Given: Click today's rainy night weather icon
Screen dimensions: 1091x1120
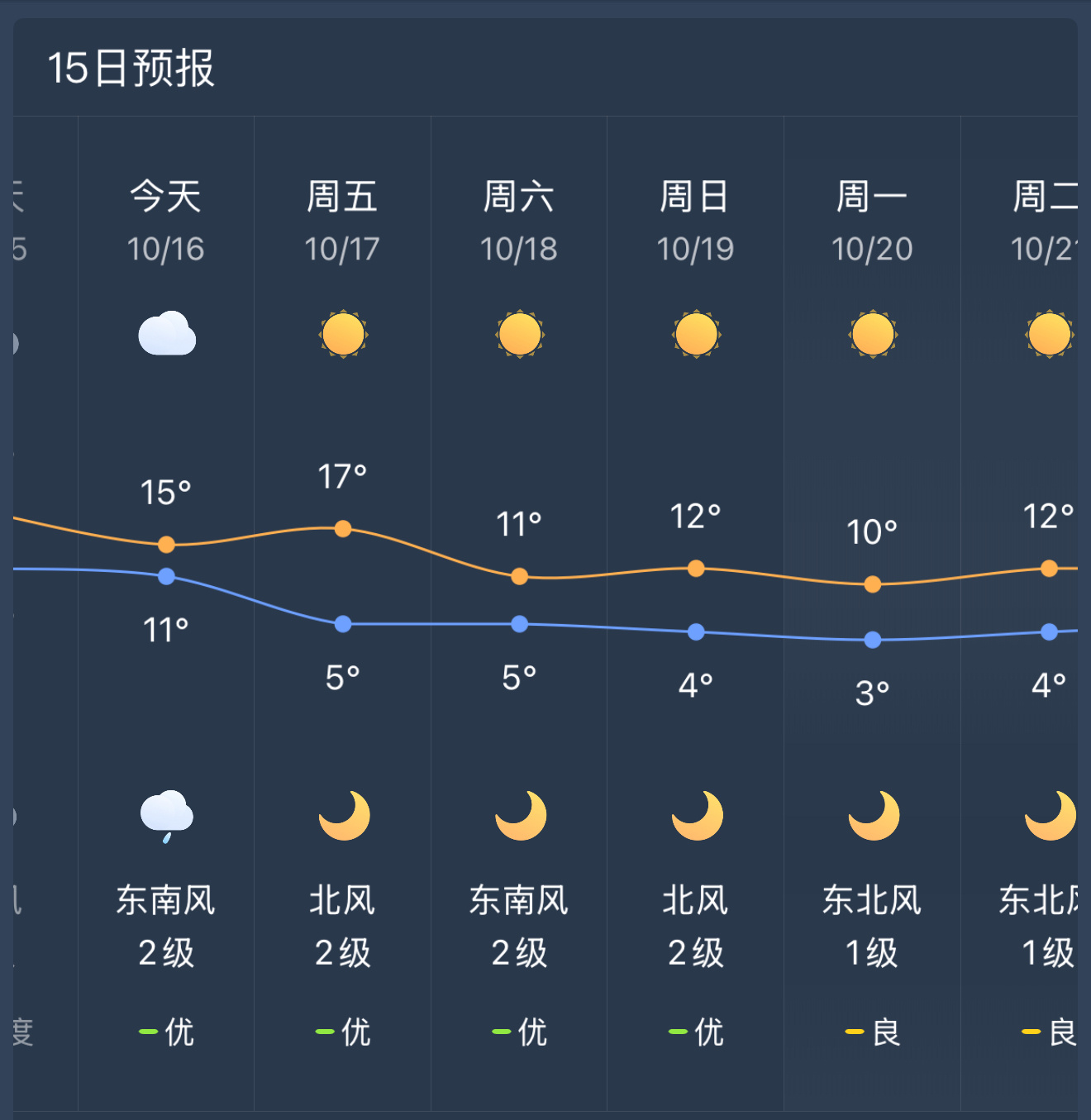Looking at the screenshot, I should tap(167, 817).
